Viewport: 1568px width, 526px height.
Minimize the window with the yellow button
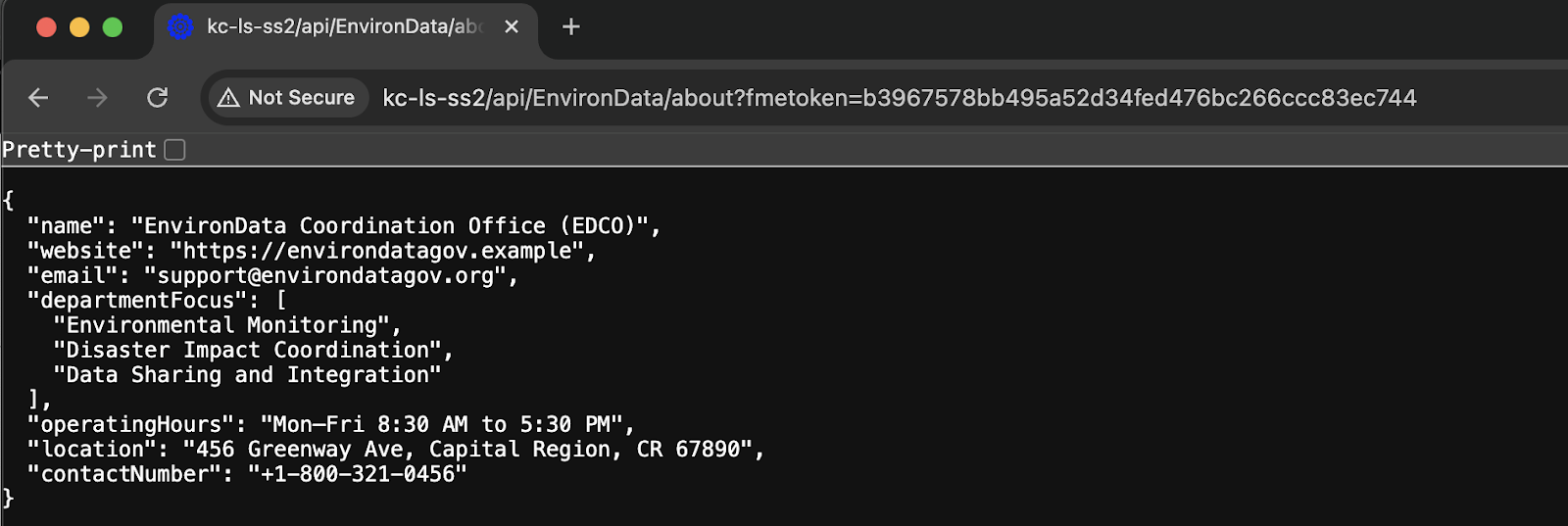coord(79,27)
